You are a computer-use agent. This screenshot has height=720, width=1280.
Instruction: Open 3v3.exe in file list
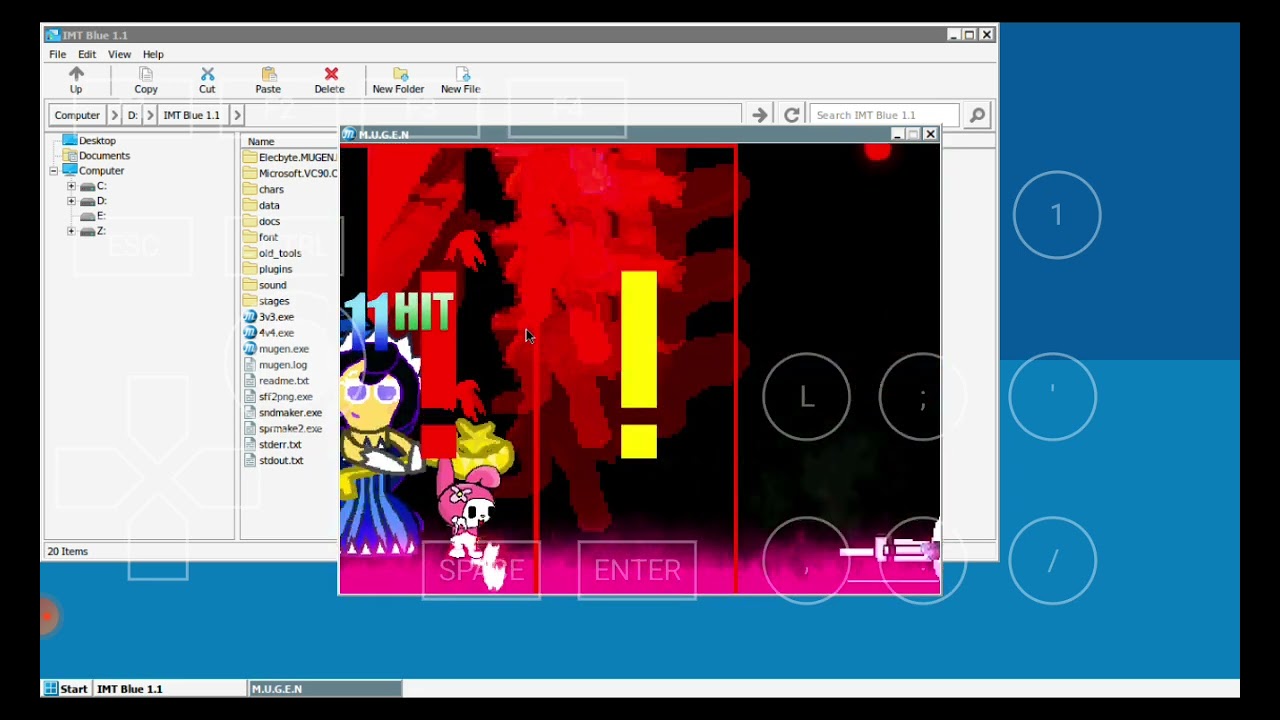[x=269, y=317]
